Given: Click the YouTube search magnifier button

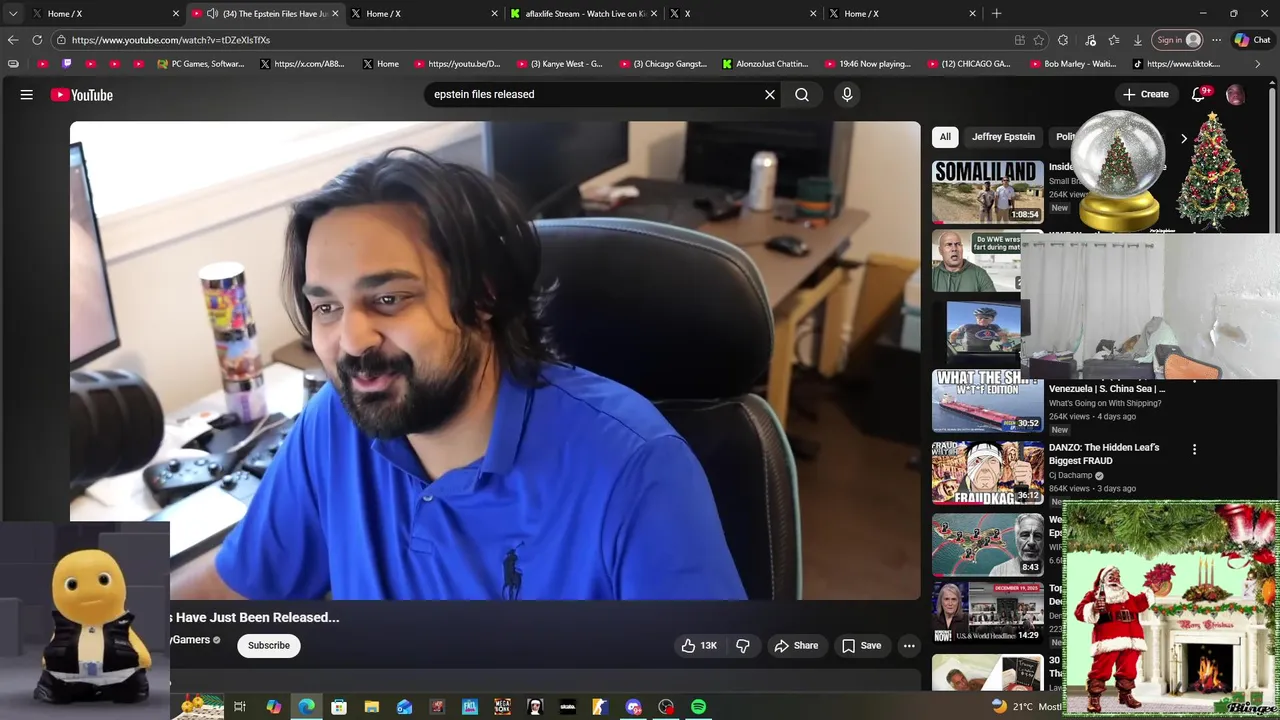Looking at the screenshot, I should click(802, 95).
